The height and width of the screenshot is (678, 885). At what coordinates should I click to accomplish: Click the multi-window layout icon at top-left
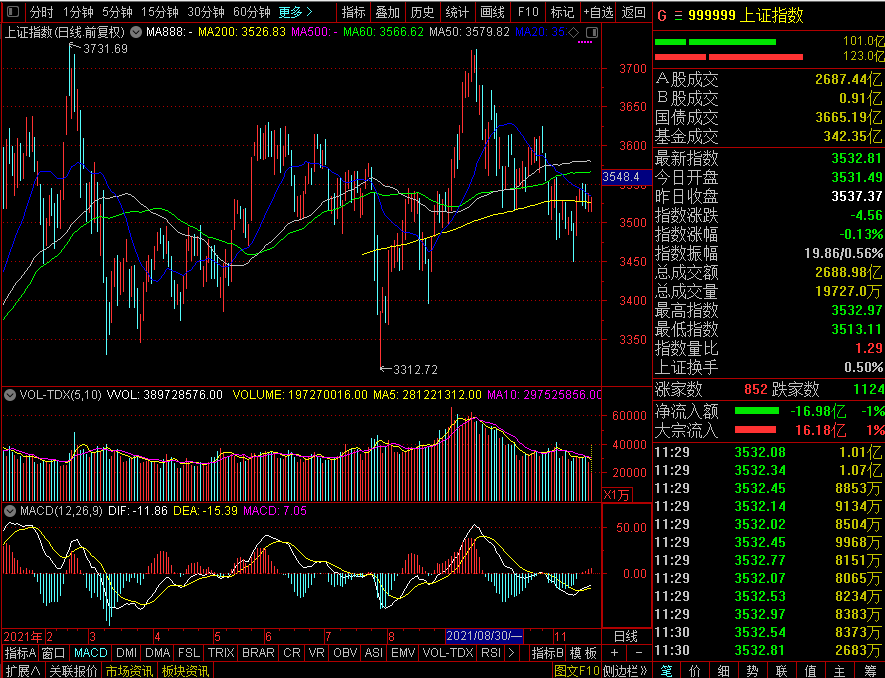click(x=12, y=12)
